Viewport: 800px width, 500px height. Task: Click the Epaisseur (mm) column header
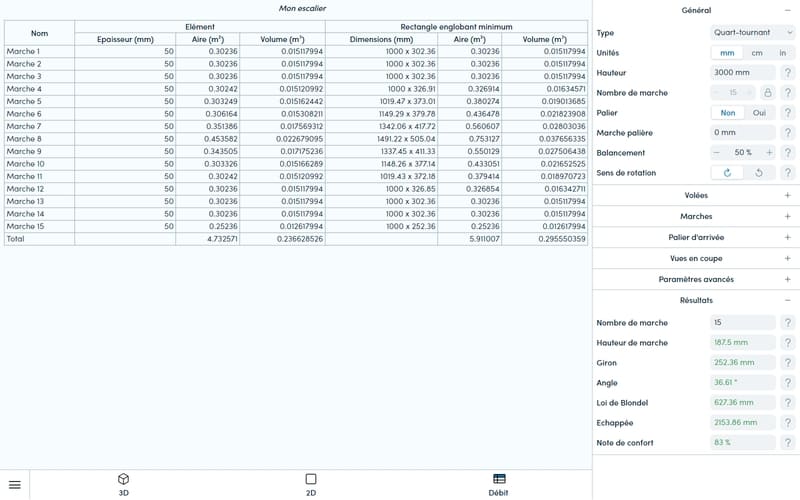click(125, 39)
